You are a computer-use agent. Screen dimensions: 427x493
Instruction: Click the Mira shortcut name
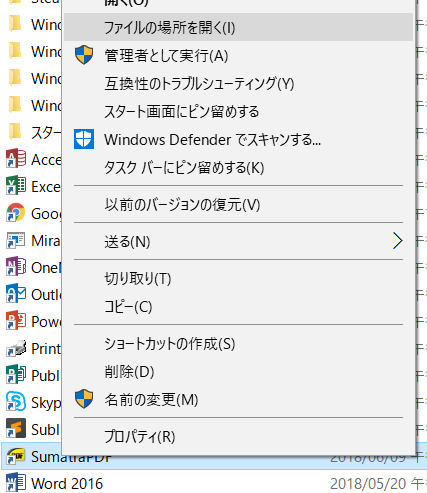46,241
